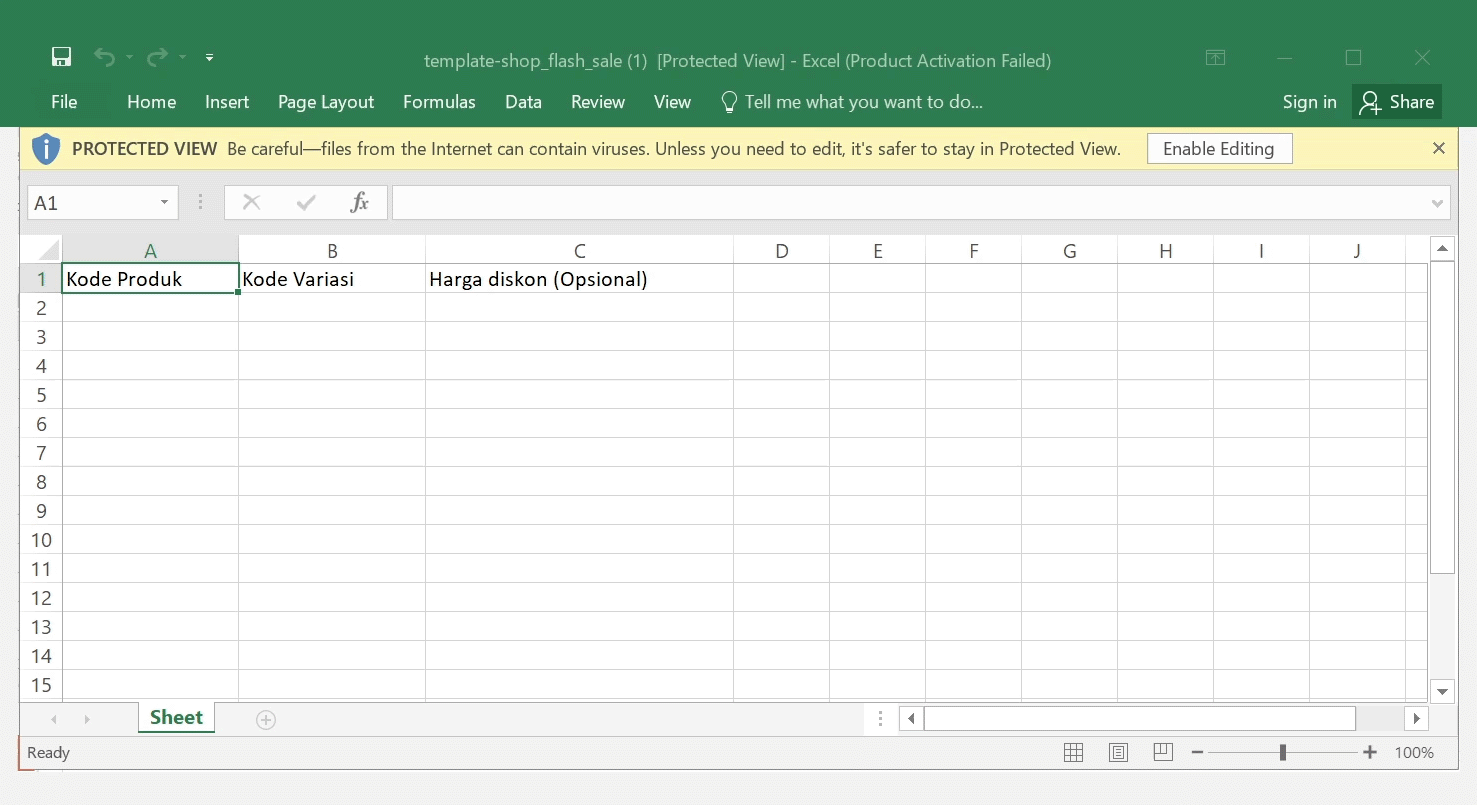
Task: Open the Formulas ribbon tab
Action: [x=439, y=102]
